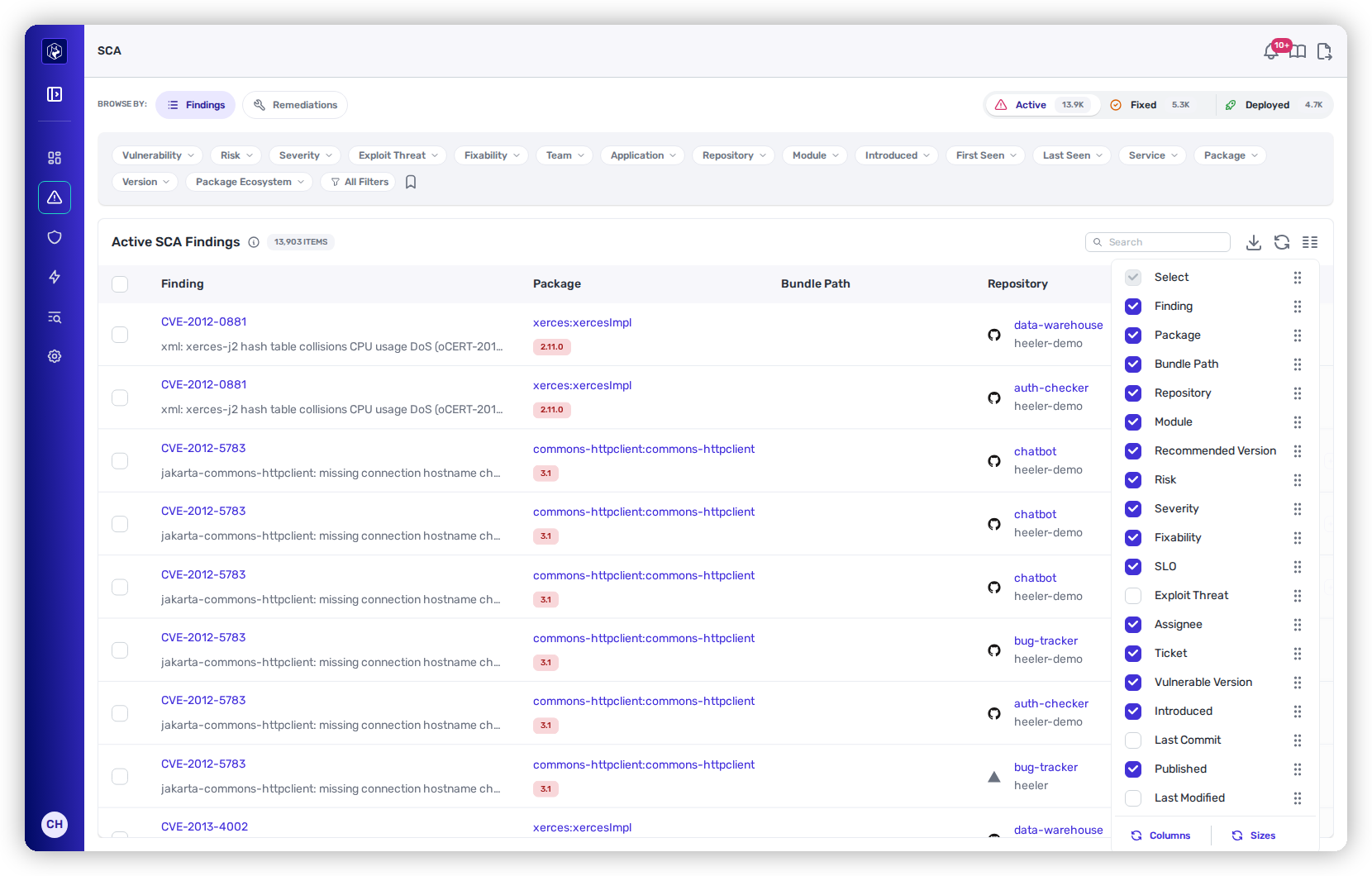Open the Application filter dropdown
The image size is (1372, 876).
click(x=642, y=155)
